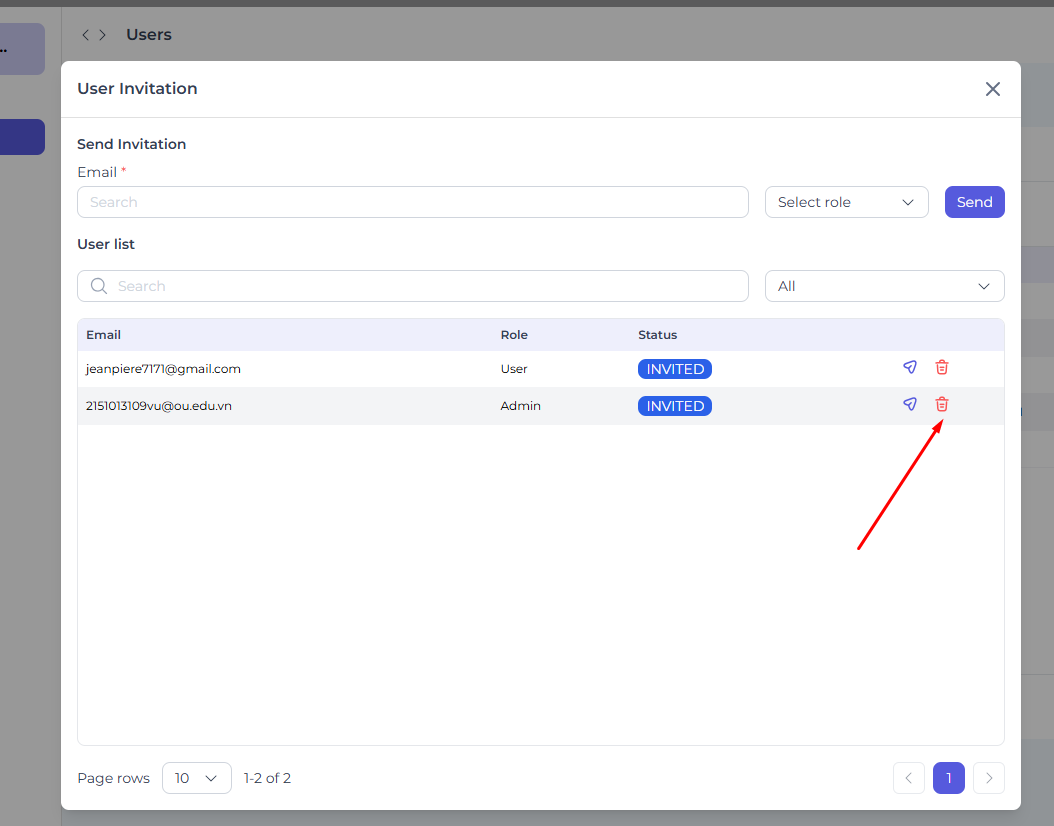Click the Users page title

point(149,35)
